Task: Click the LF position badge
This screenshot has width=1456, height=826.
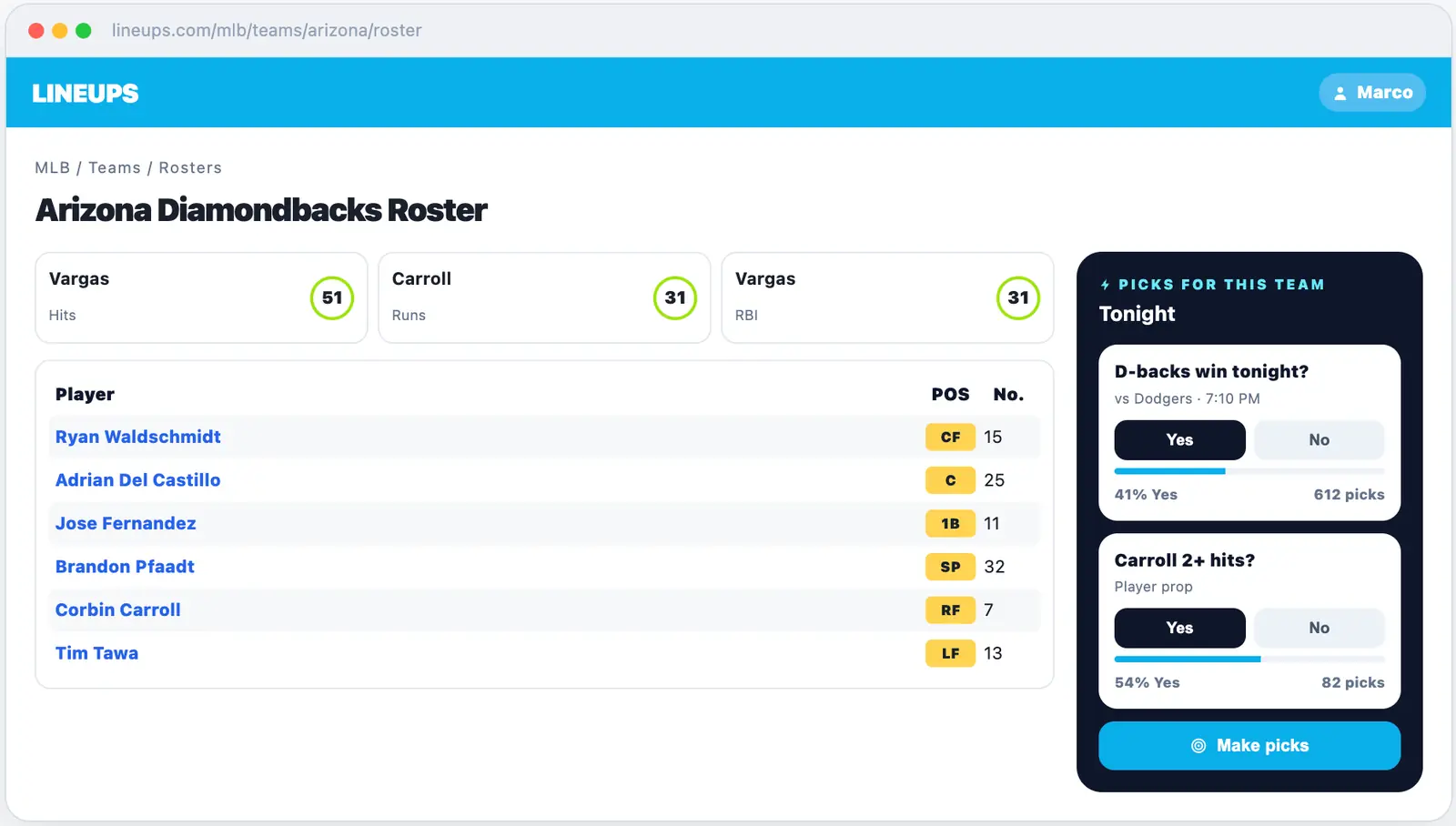Action: pyautogui.click(x=950, y=653)
